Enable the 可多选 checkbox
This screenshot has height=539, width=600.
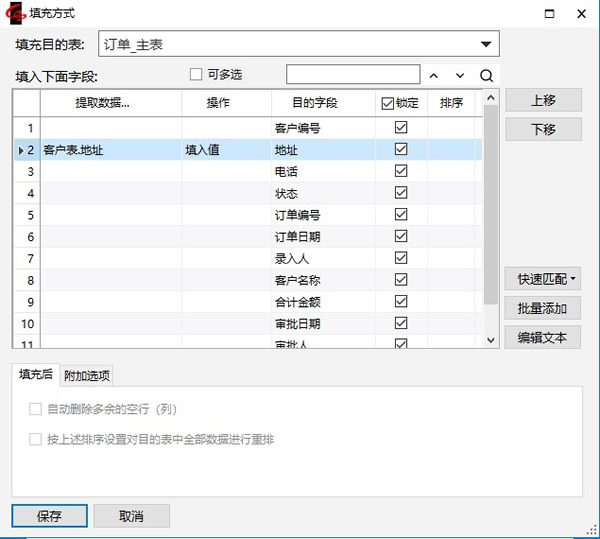pos(196,74)
